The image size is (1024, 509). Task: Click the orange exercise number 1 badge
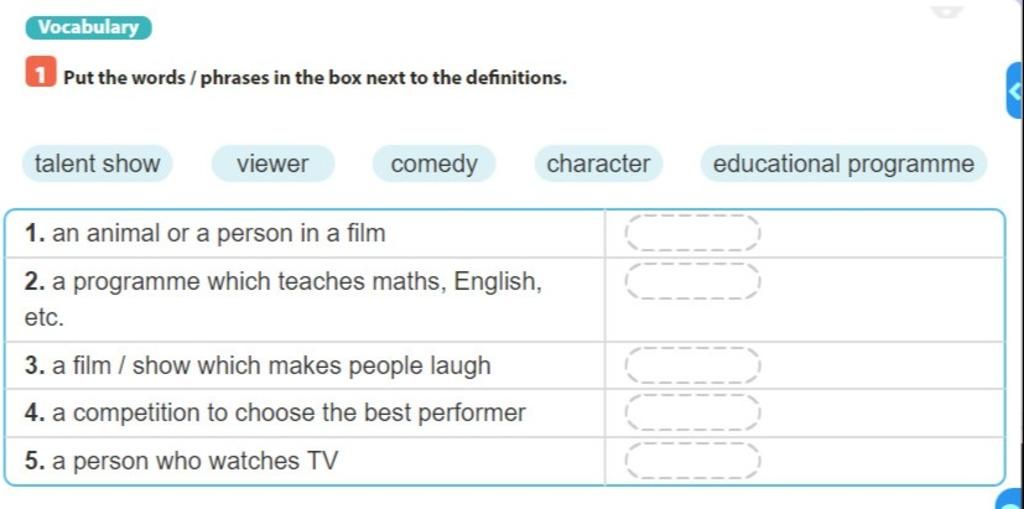click(40, 73)
